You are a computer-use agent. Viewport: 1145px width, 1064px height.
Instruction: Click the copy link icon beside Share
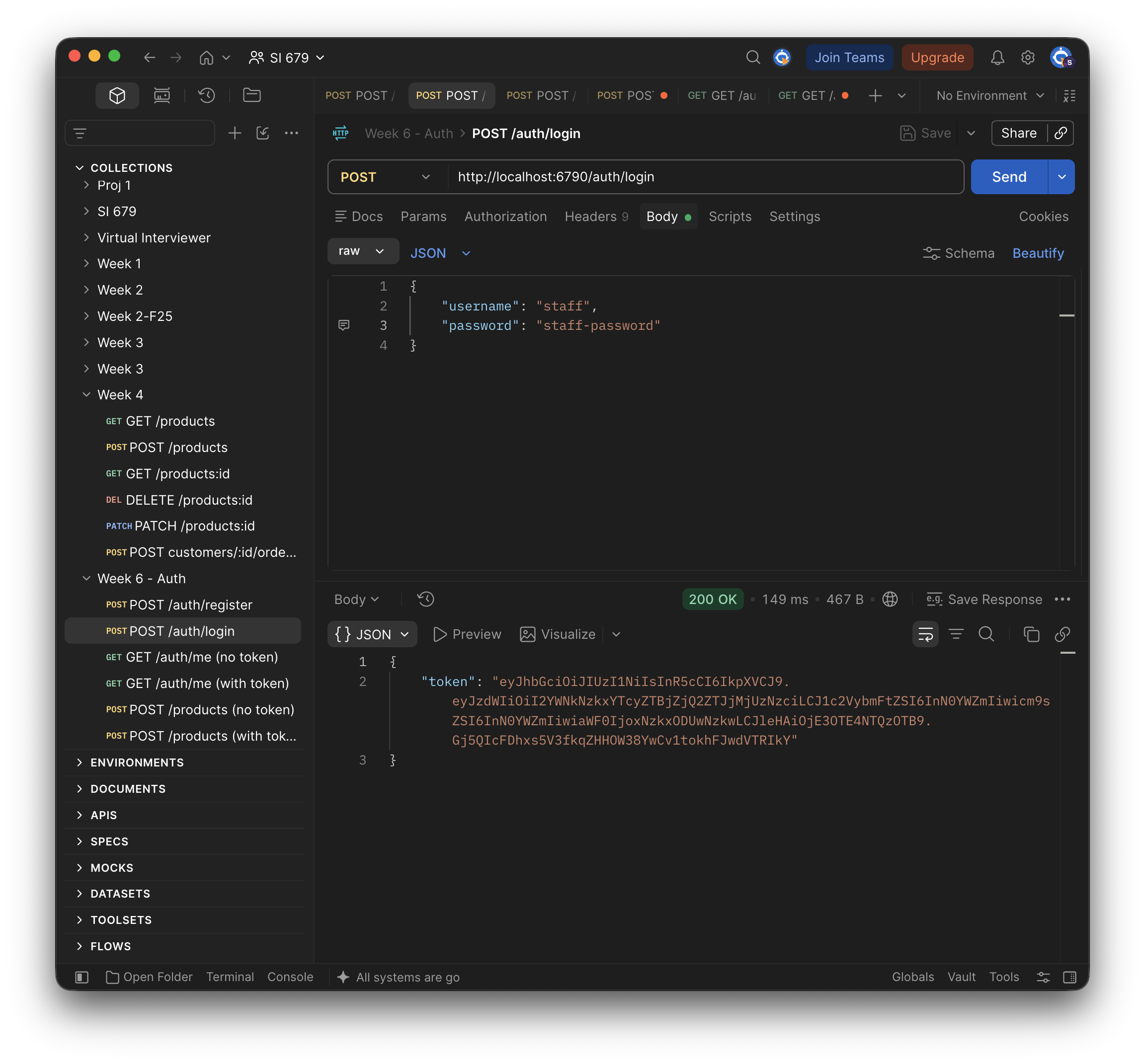1061,134
